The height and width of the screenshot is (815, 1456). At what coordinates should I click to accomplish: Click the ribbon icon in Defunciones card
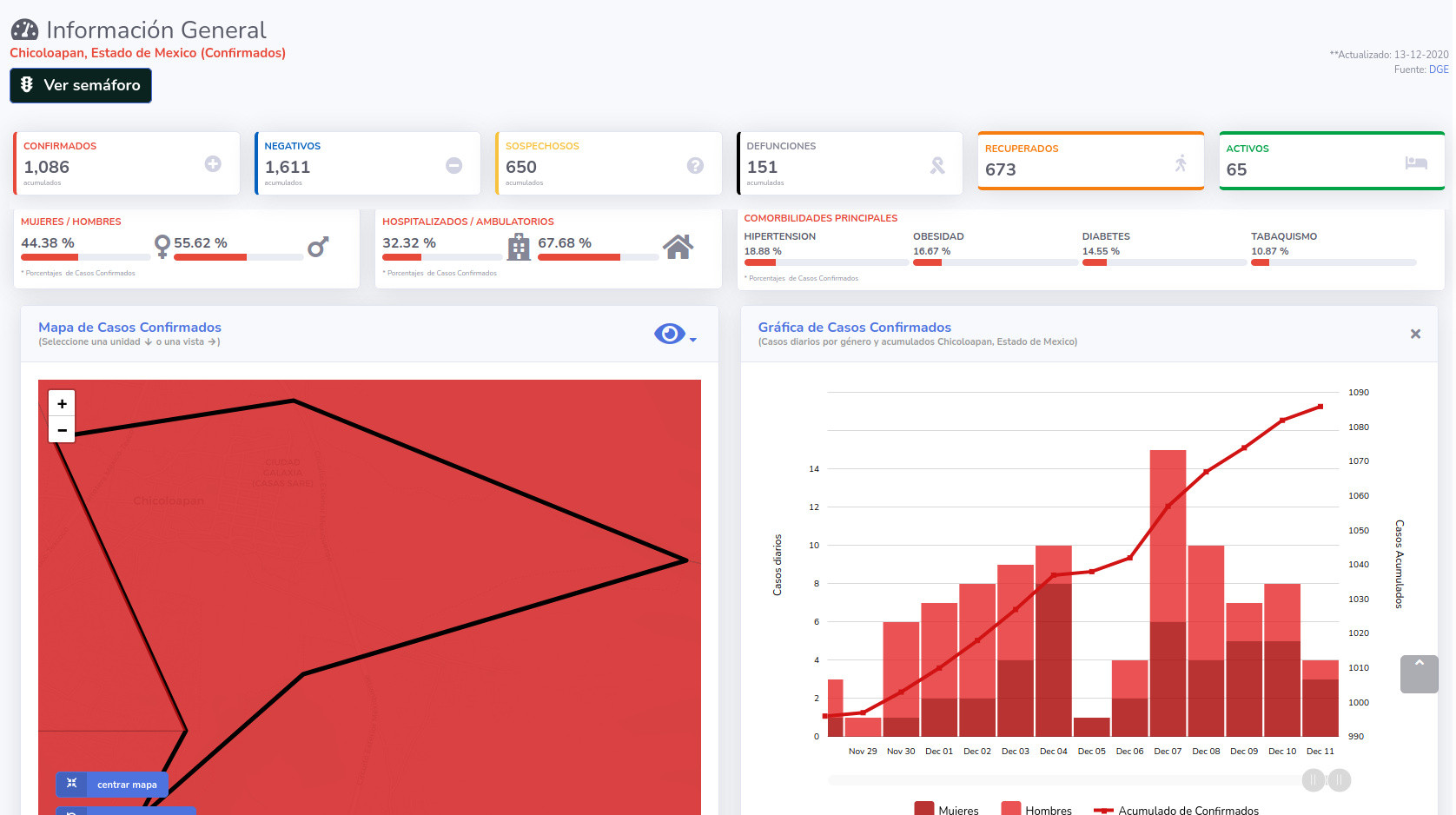[937, 165]
